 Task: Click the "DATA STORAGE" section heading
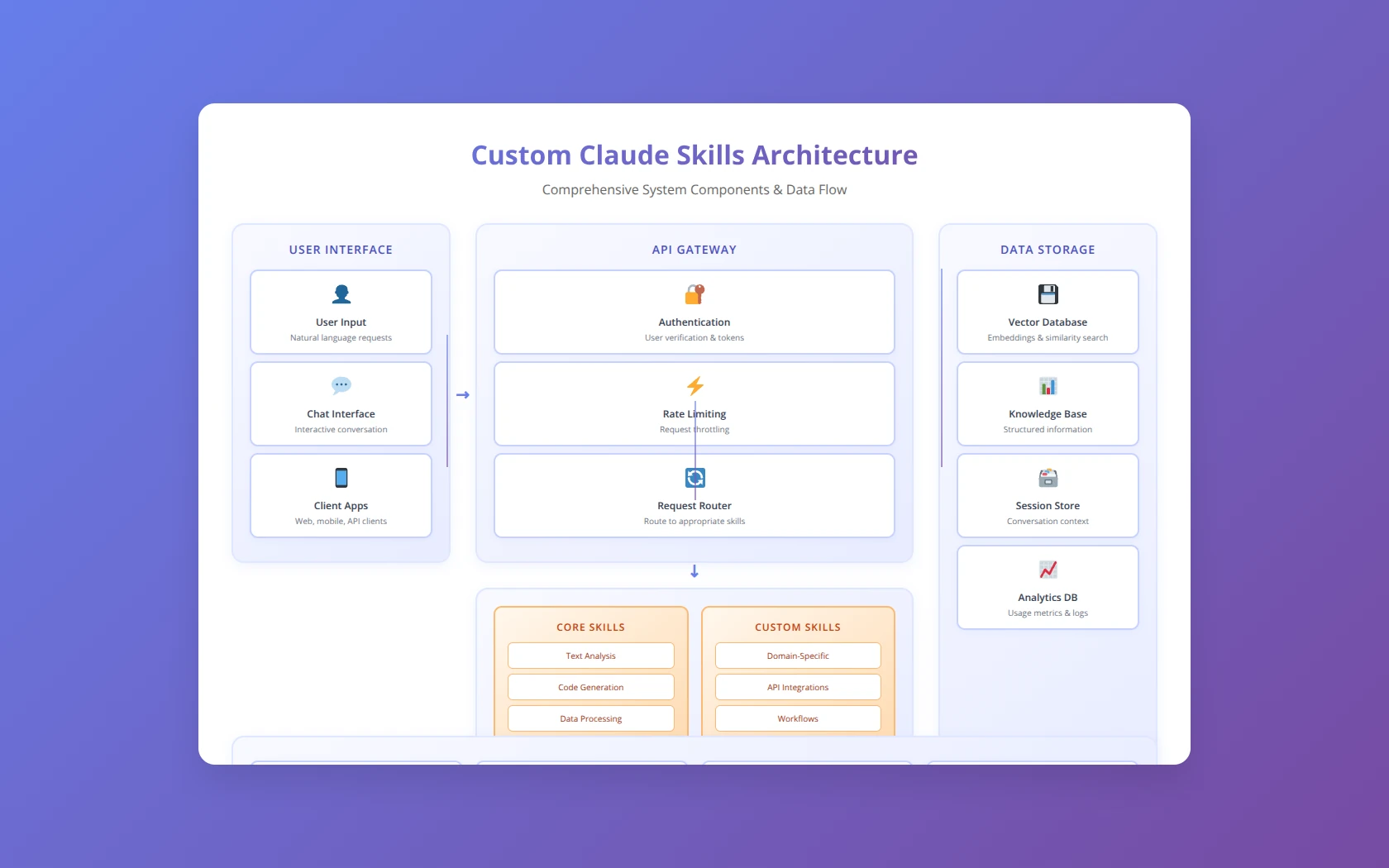coord(1048,250)
